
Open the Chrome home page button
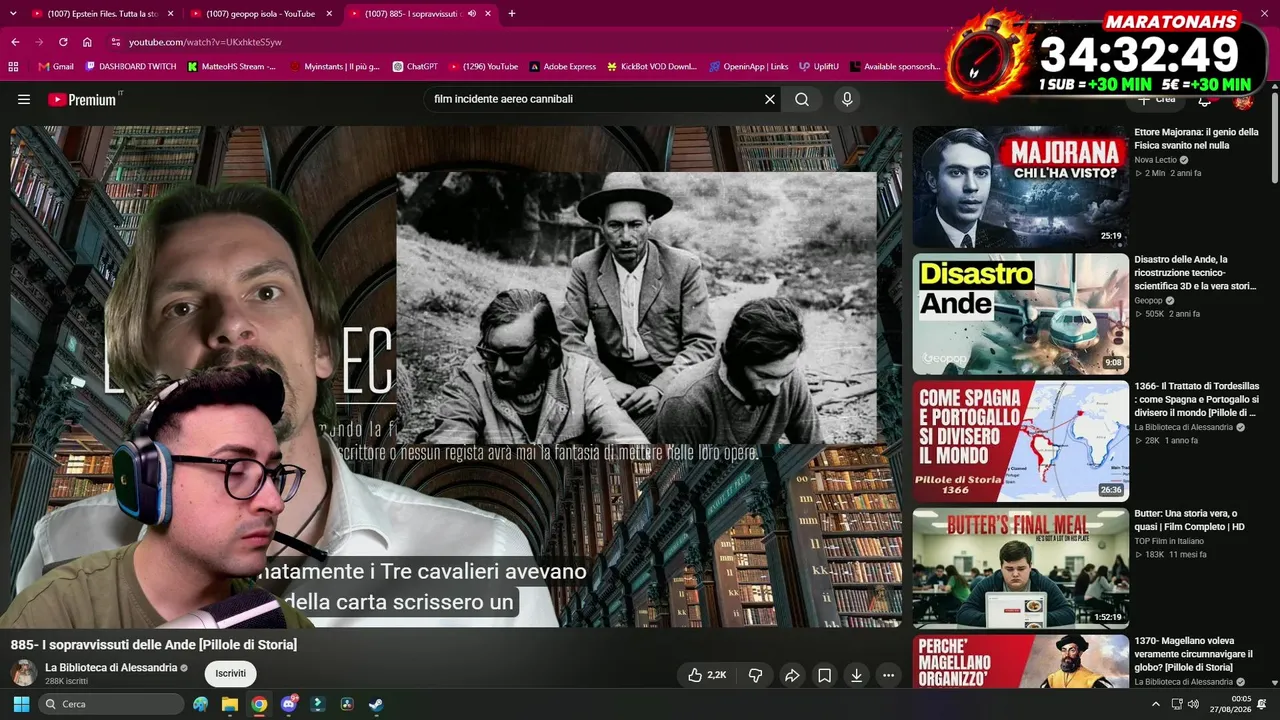pyautogui.click(x=87, y=42)
